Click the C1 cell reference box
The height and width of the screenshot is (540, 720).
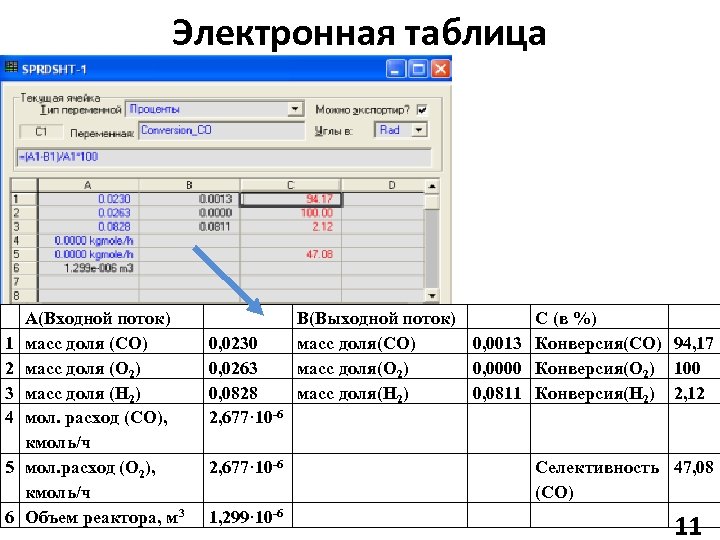tap(41, 132)
